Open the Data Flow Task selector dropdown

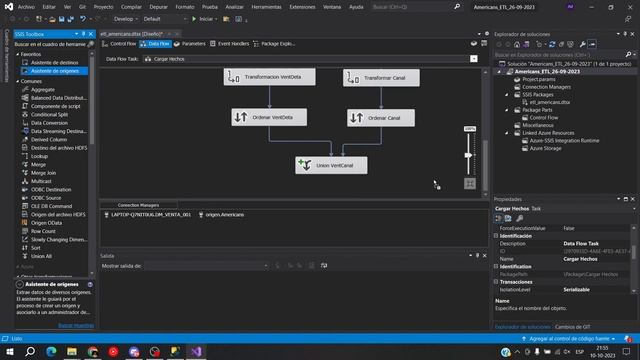coord(473,59)
